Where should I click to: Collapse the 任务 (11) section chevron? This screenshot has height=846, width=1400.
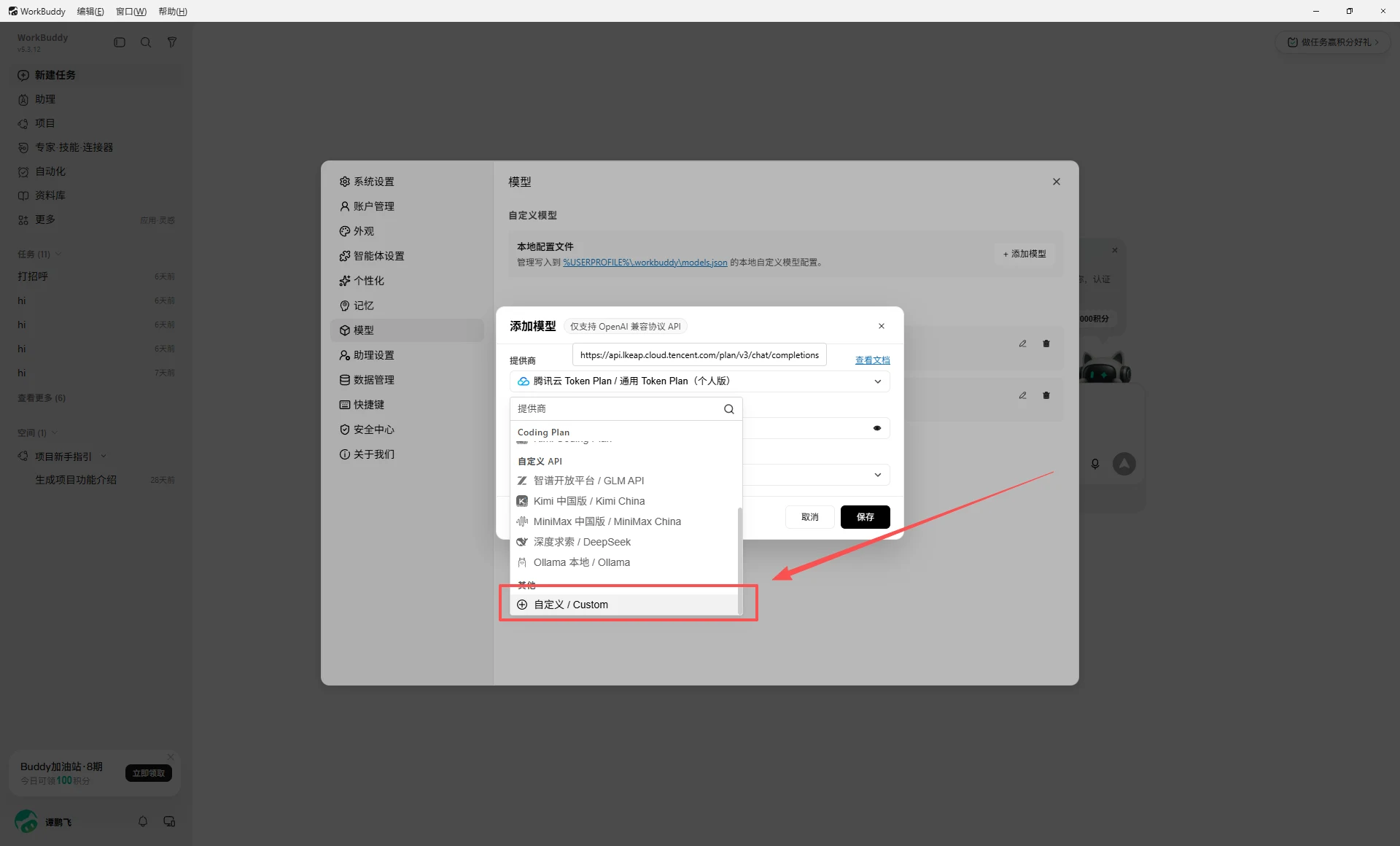tap(58, 254)
